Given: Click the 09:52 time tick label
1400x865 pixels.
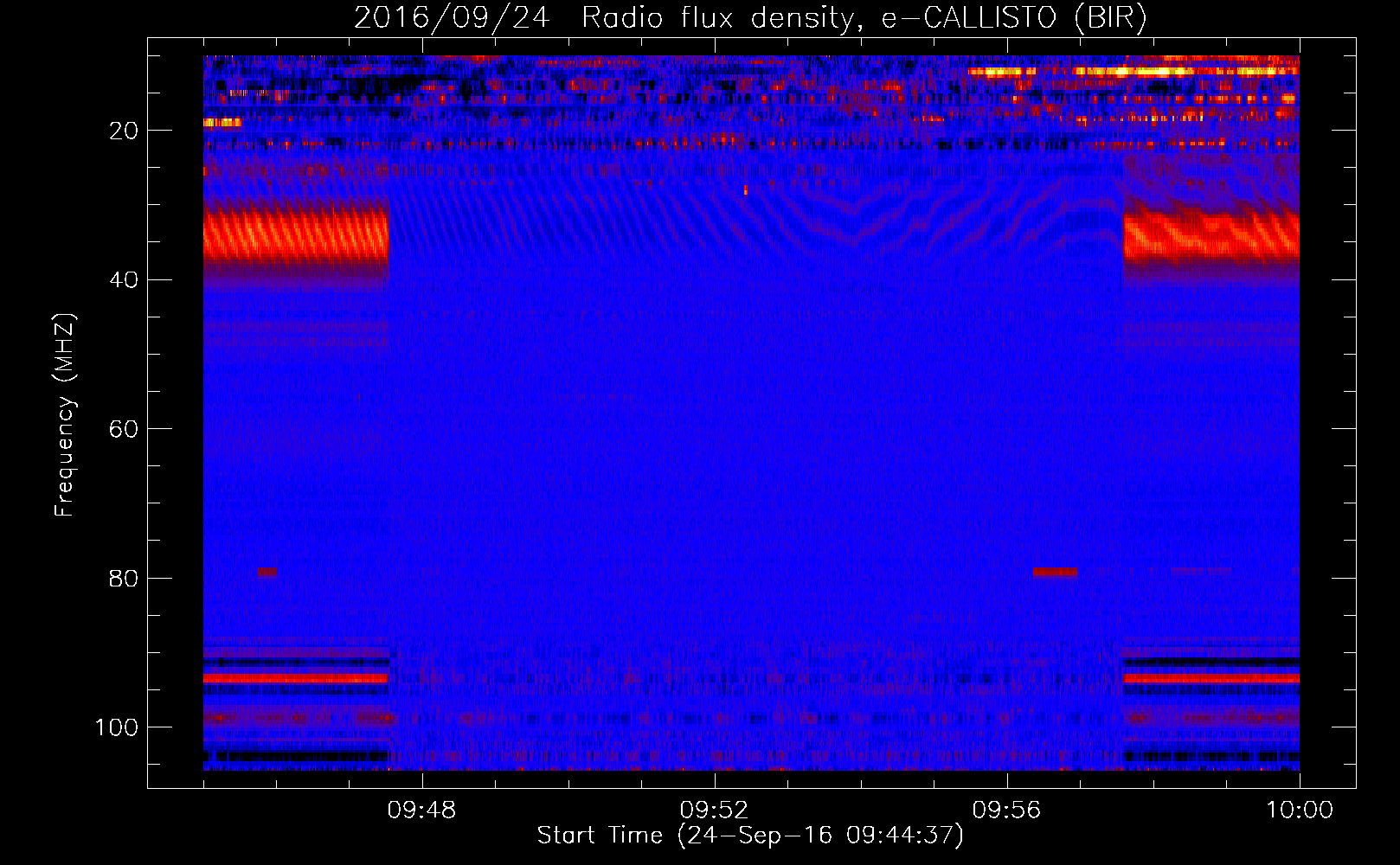Looking at the screenshot, I should pos(714,811).
